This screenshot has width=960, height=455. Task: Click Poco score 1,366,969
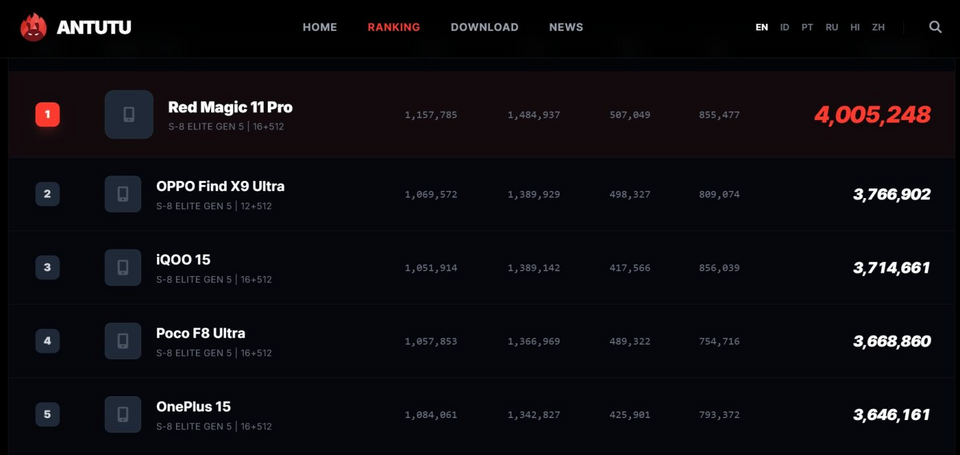pyautogui.click(x=534, y=342)
